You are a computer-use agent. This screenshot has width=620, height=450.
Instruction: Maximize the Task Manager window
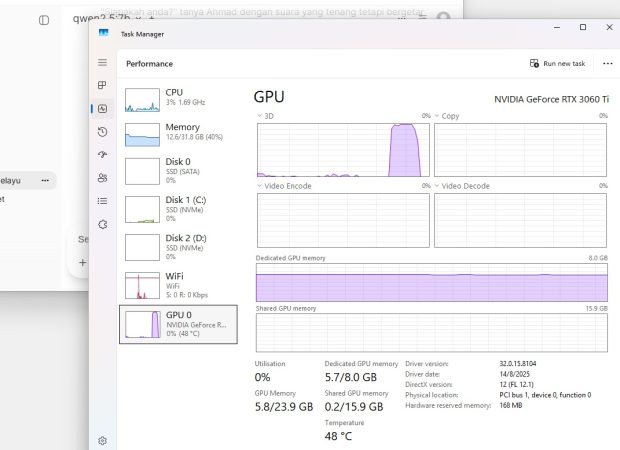coord(583,27)
